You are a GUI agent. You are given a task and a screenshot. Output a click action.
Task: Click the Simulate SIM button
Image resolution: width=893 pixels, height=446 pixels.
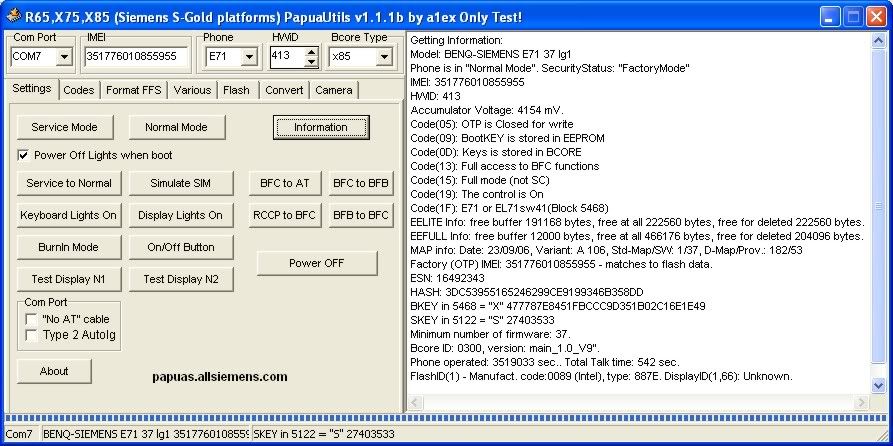coord(181,183)
